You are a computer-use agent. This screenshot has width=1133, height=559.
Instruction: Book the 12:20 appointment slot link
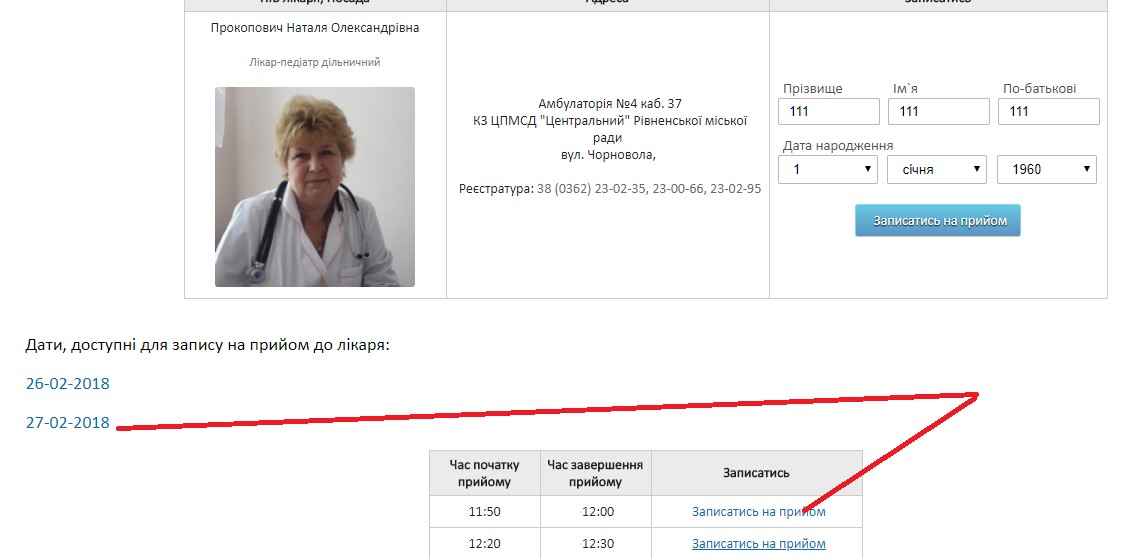[759, 544]
